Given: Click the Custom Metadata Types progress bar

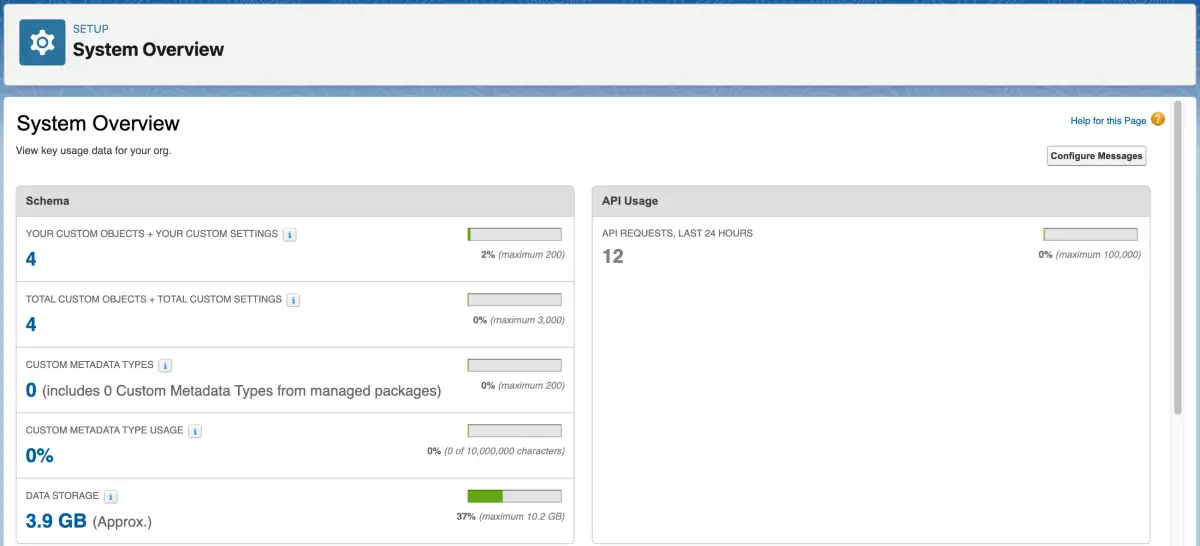Looking at the screenshot, I should coord(514,365).
